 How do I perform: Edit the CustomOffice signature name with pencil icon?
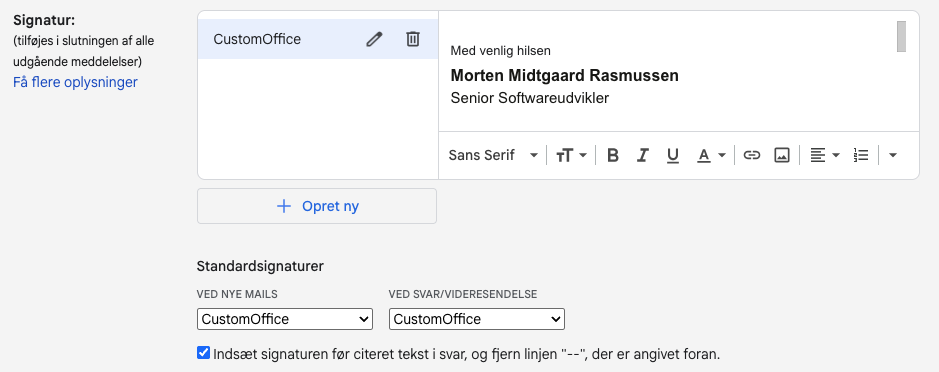tap(374, 40)
